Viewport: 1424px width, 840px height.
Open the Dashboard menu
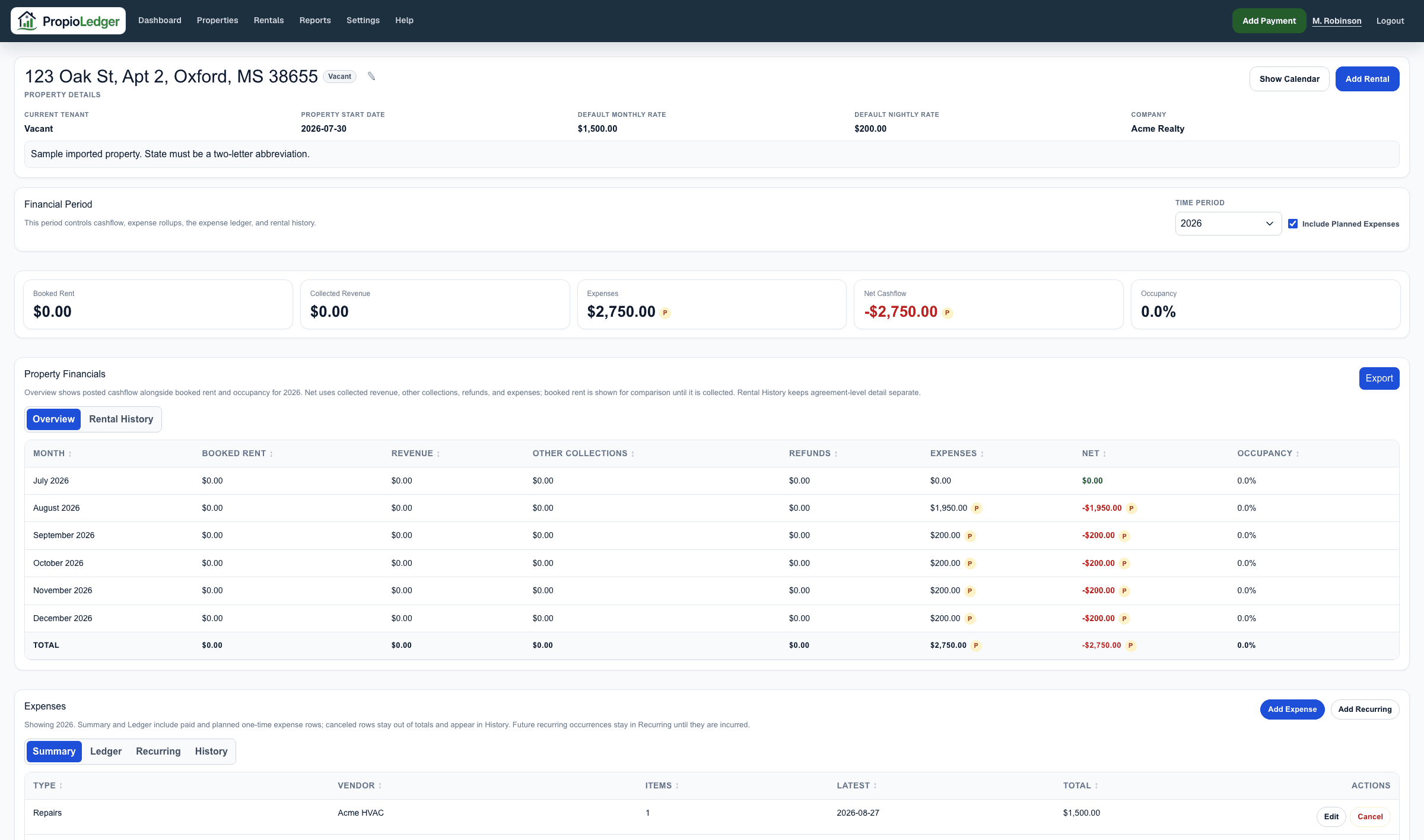[x=160, y=20]
